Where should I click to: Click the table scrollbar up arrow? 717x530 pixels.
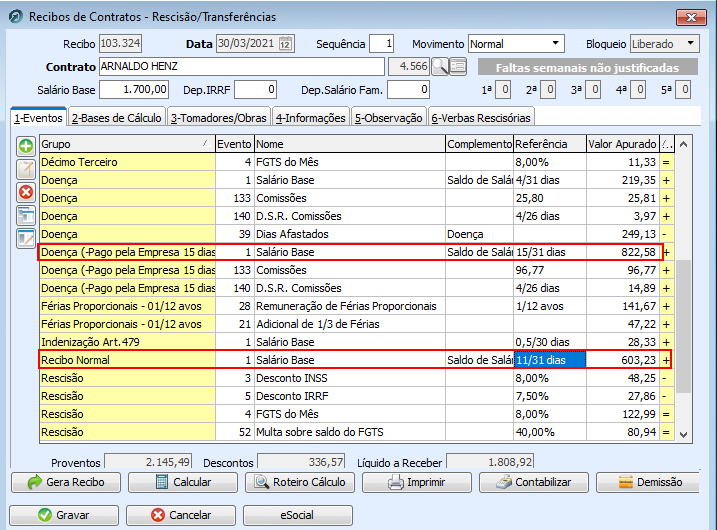tap(684, 145)
